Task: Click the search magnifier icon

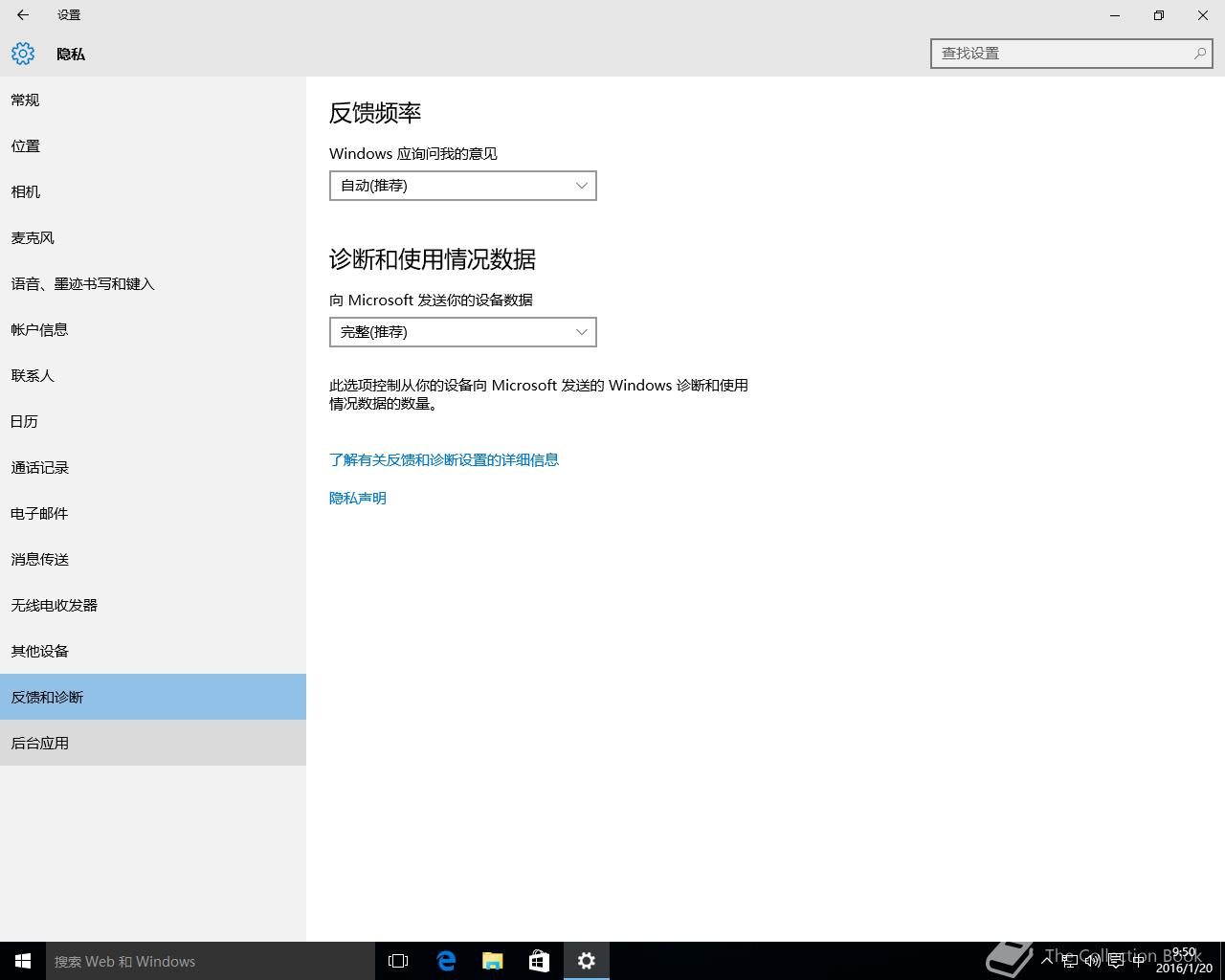Action: coord(1200,54)
